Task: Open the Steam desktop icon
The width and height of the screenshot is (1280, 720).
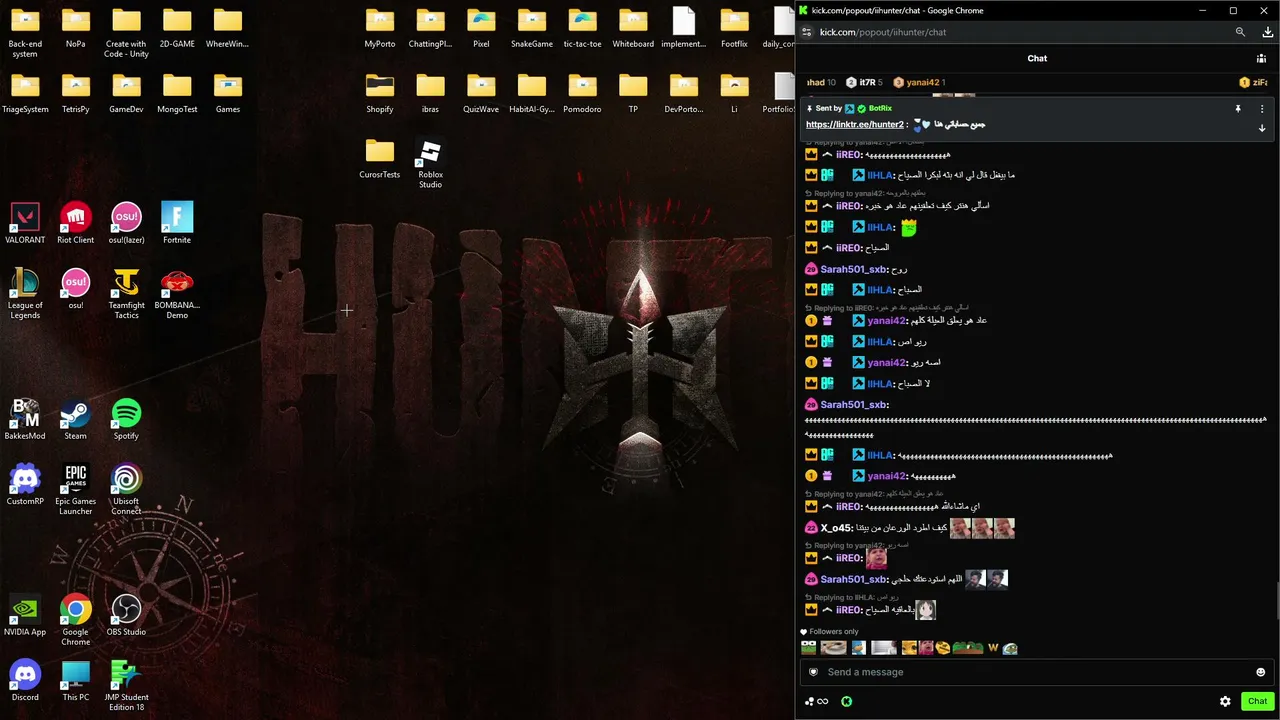Action: coord(76,420)
